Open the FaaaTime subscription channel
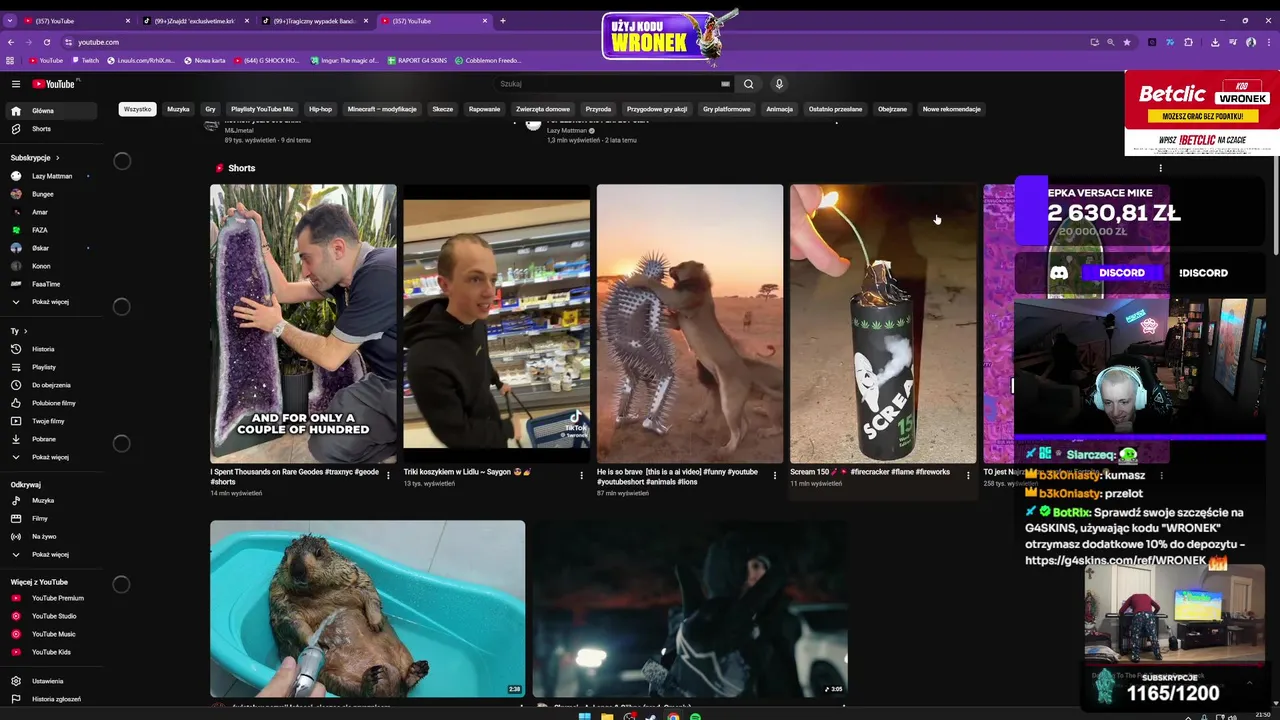This screenshot has height=720, width=1280. [50, 284]
